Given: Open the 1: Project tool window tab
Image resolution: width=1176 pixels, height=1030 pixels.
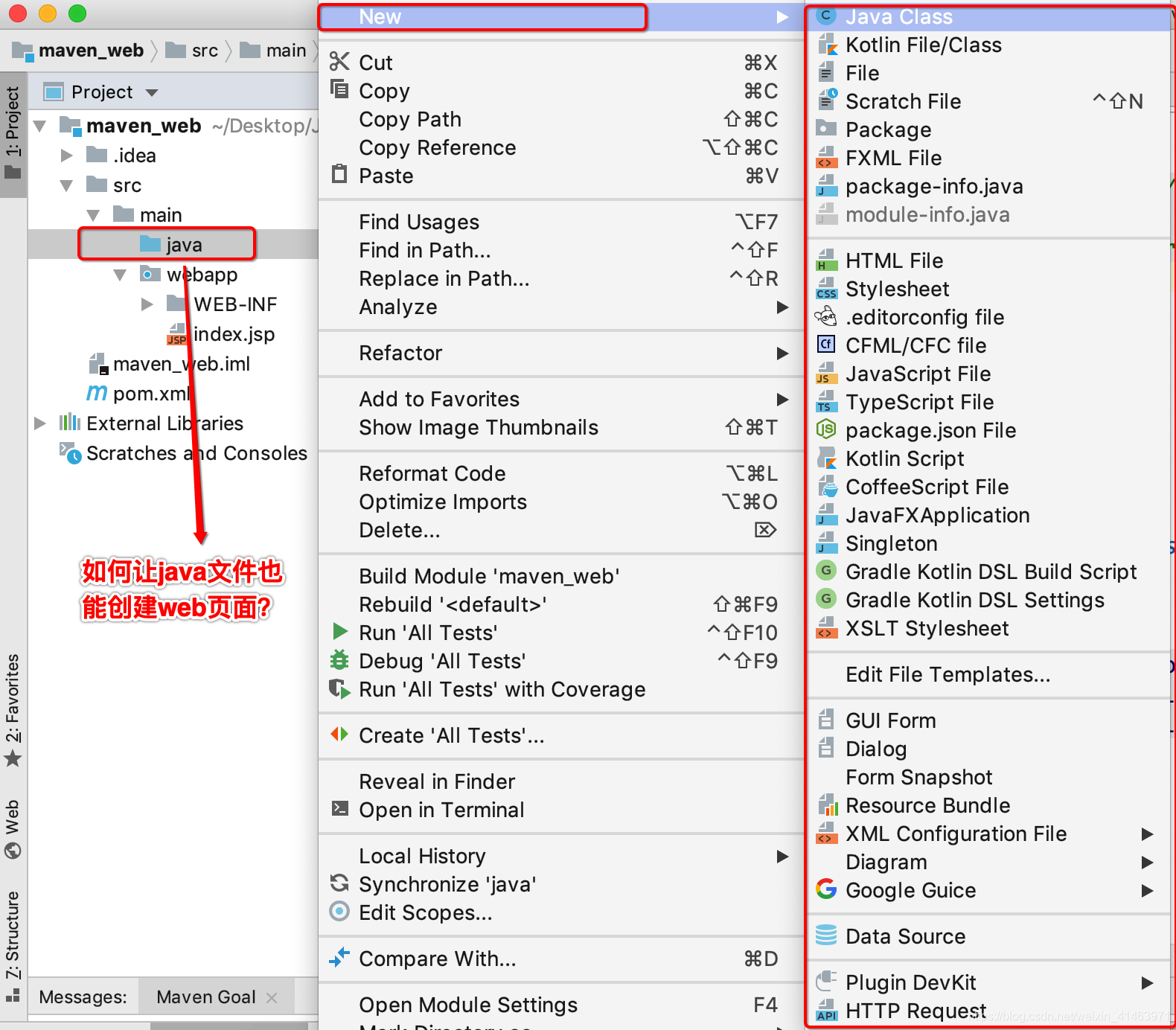Looking at the screenshot, I should click(13, 134).
